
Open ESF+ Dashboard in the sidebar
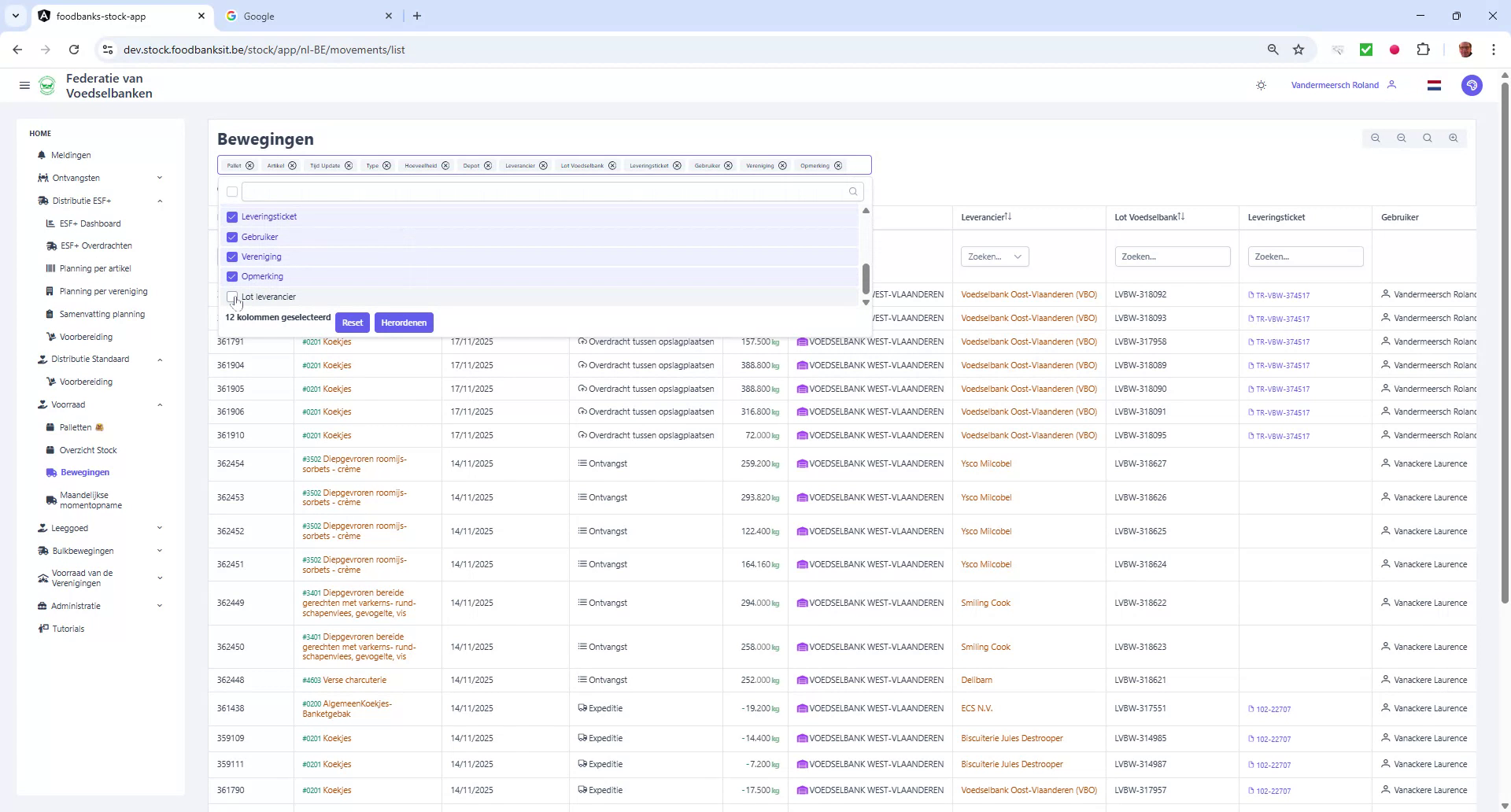91,223
